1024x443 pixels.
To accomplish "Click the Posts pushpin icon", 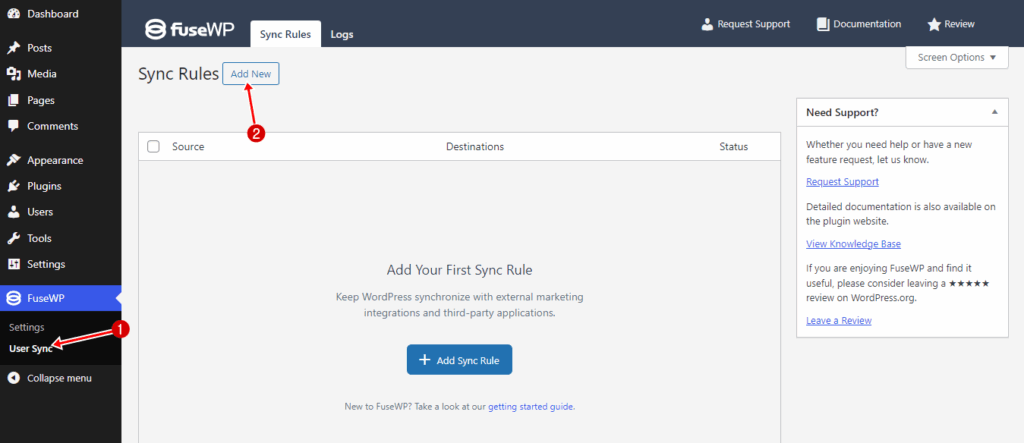I will [13, 48].
